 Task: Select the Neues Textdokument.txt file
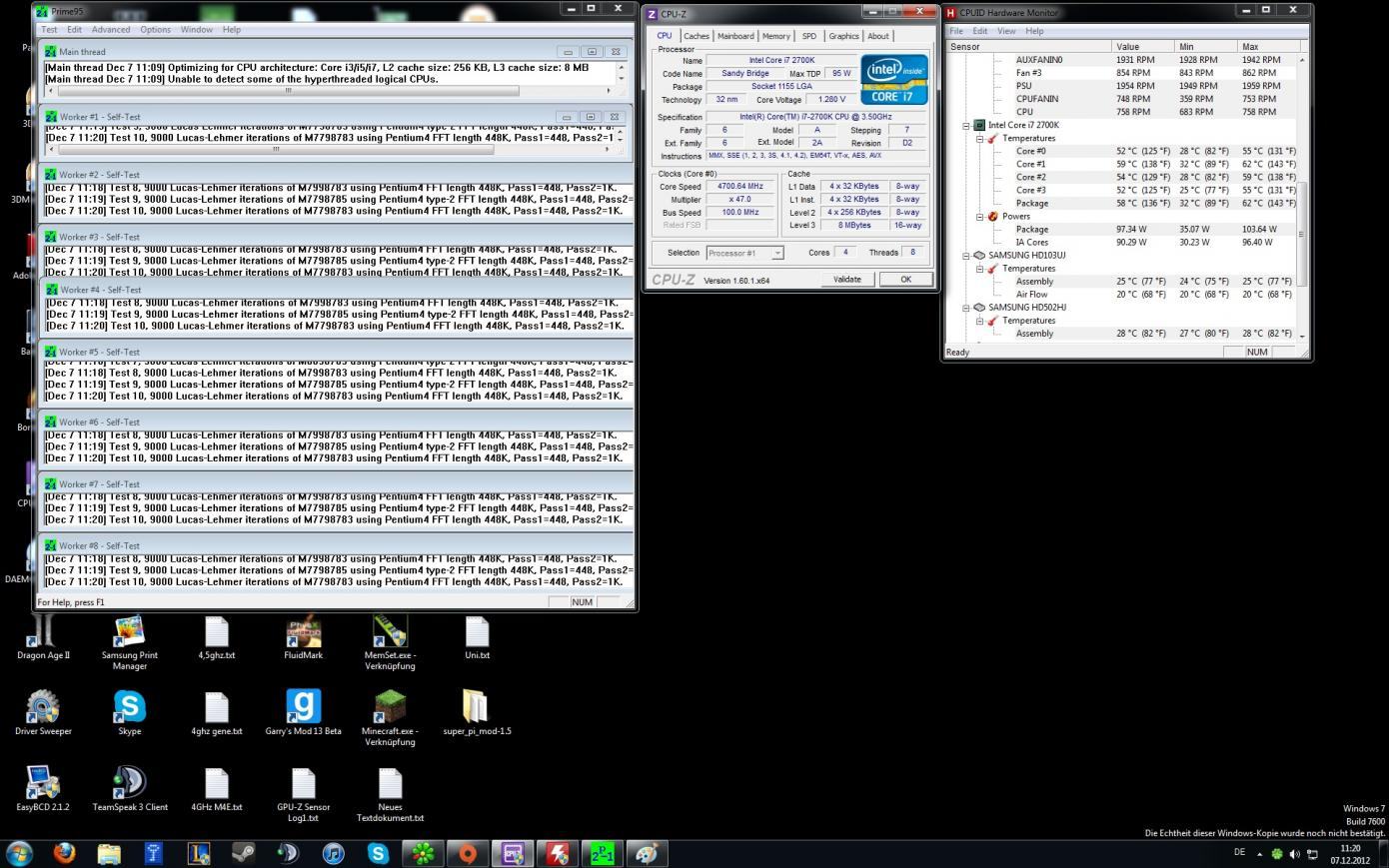[390, 795]
